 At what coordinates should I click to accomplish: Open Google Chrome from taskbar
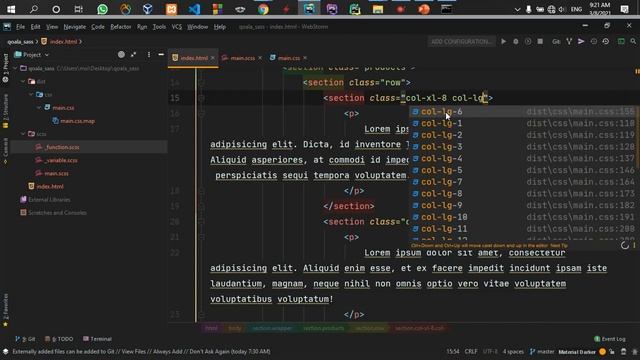pyautogui.click(x=263, y=9)
